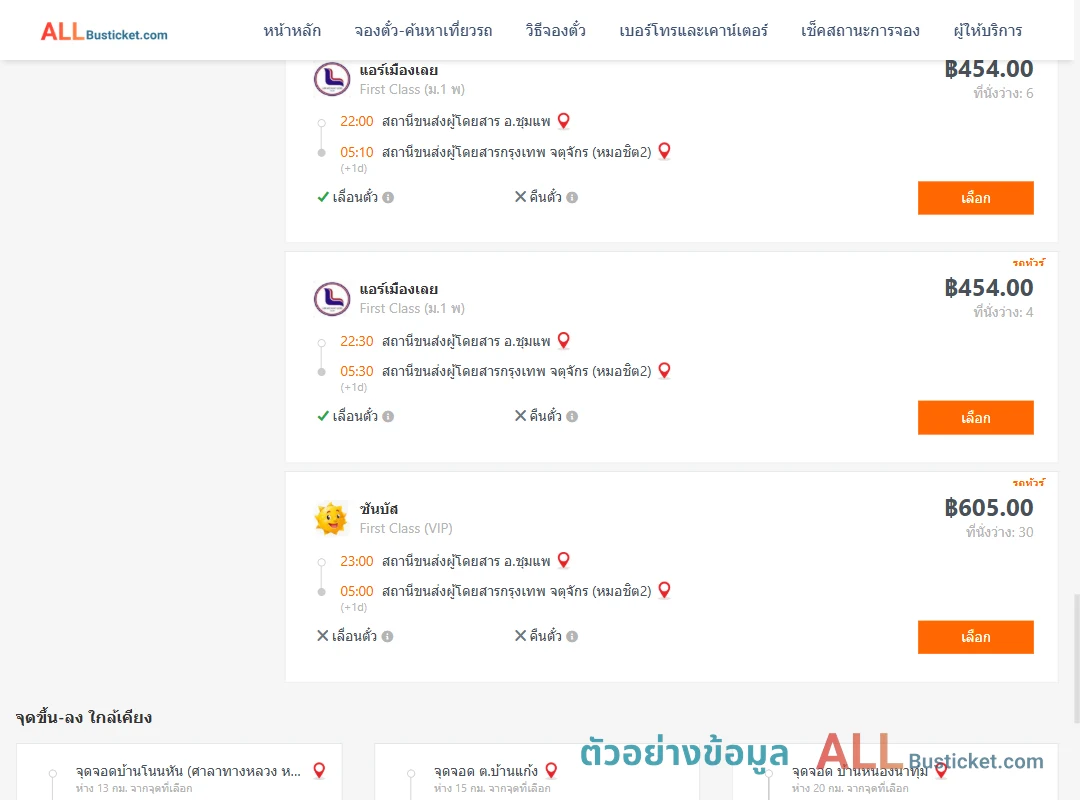The height and width of the screenshot is (800, 1080).
Task: Open the หน้าหลัก menu item
Action: pyautogui.click(x=292, y=30)
